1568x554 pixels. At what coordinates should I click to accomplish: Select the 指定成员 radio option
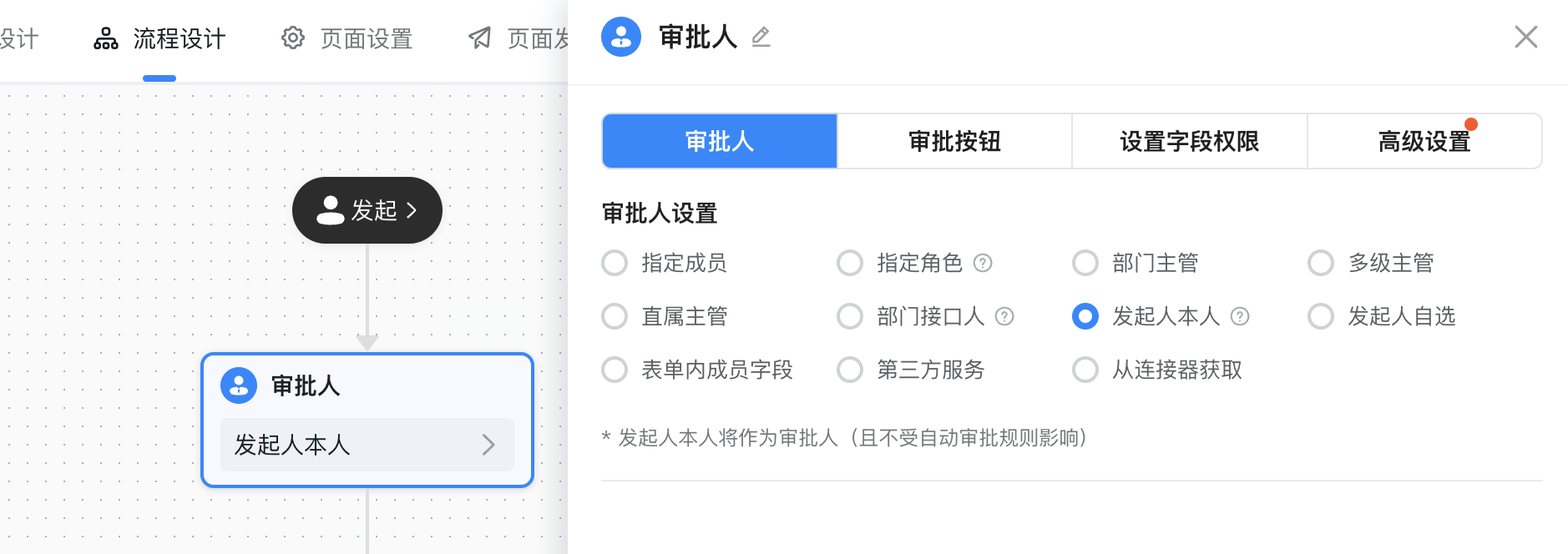click(615, 263)
